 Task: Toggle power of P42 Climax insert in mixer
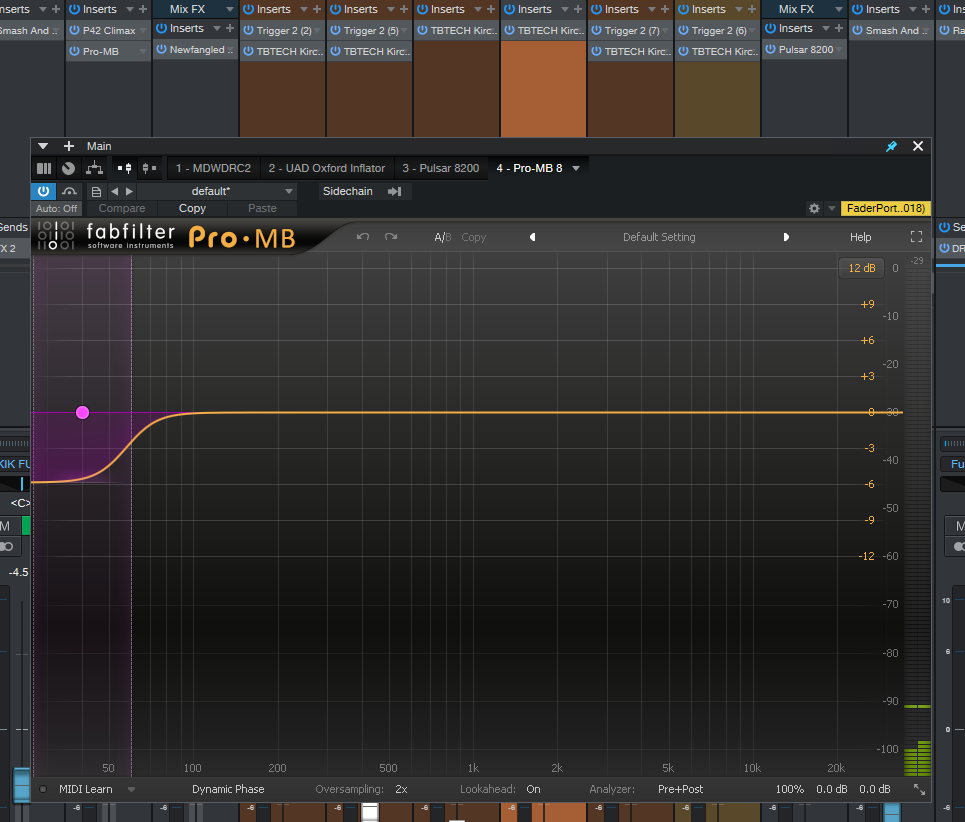[74, 30]
